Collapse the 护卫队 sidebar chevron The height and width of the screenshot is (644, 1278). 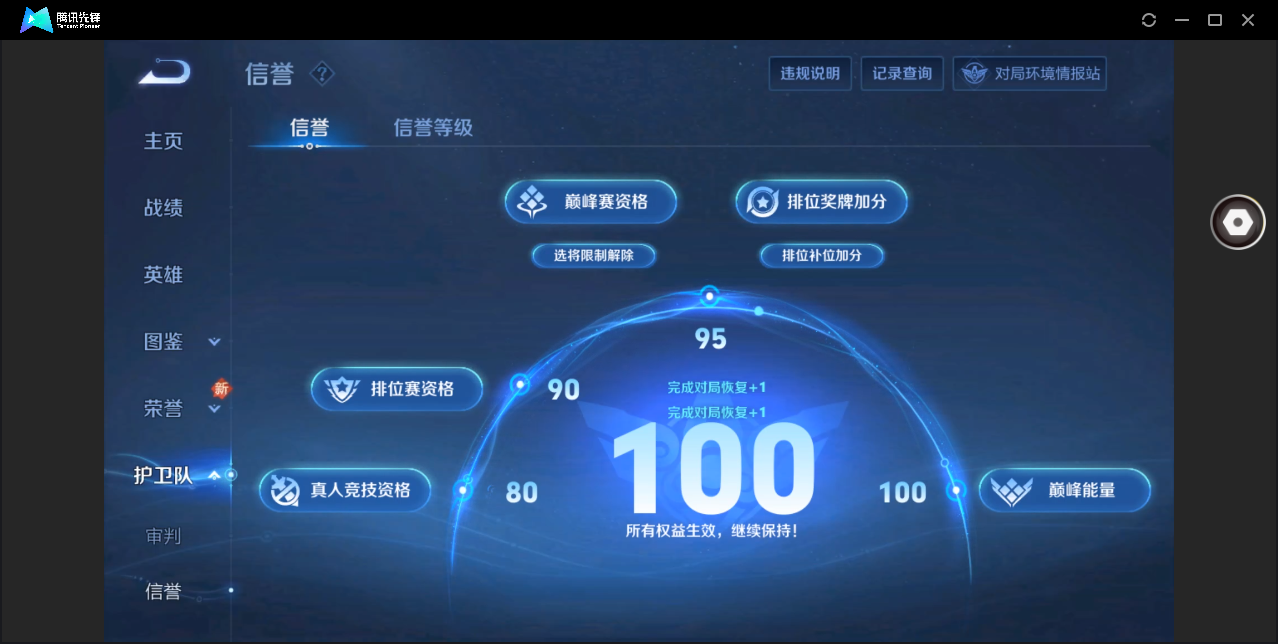click(x=214, y=476)
